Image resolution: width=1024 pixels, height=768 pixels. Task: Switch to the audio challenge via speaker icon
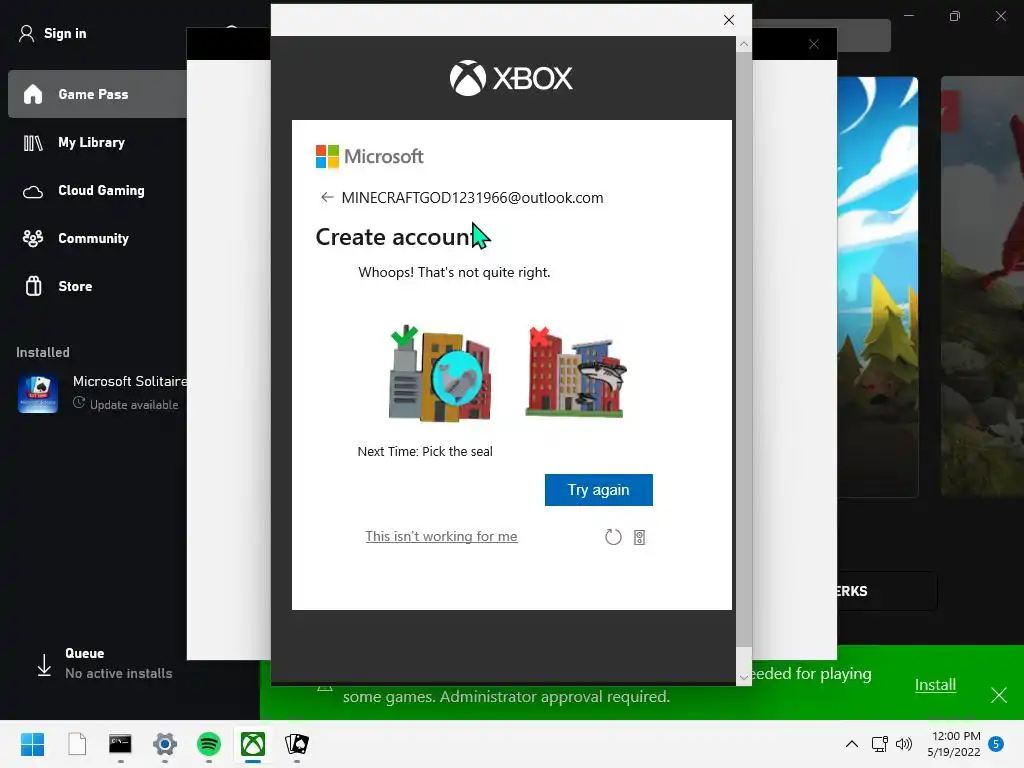coord(639,537)
